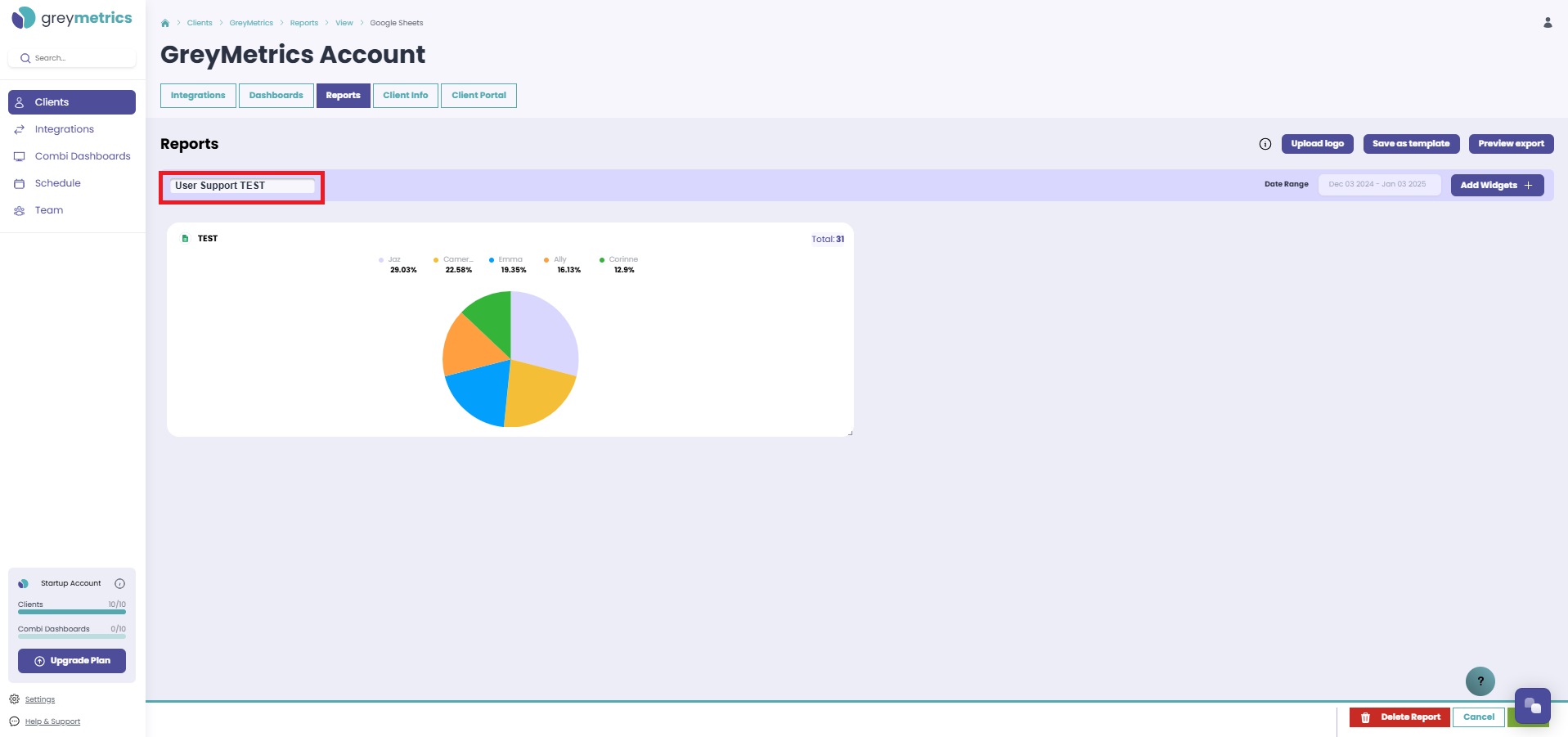This screenshot has height=737, width=1568.
Task: Click the GreyMetrics Account heading
Action: tap(293, 55)
